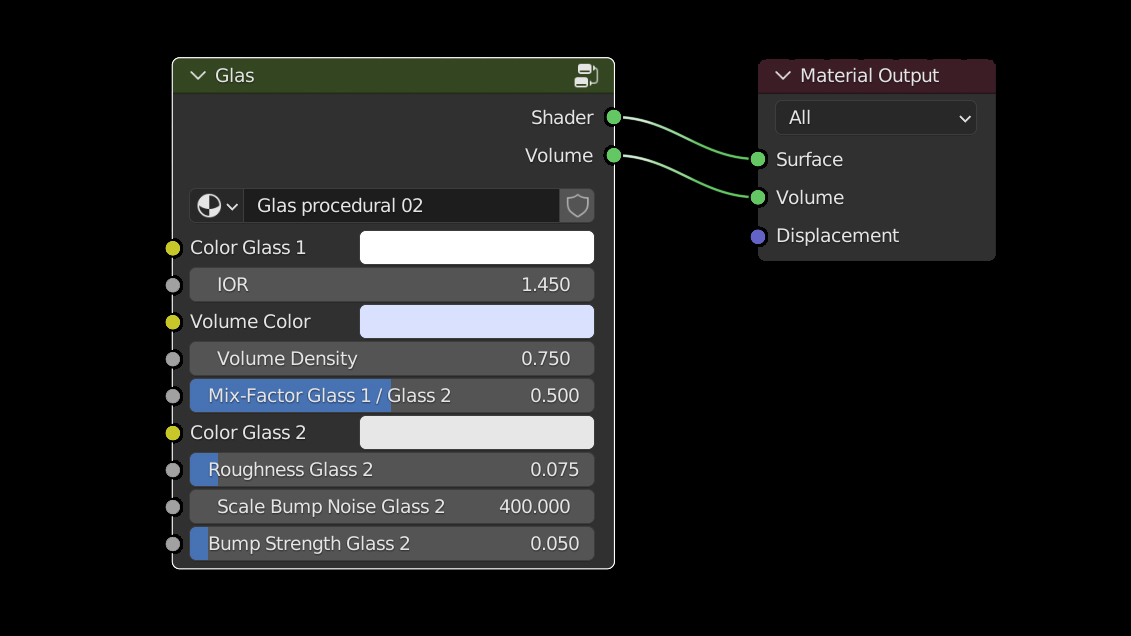Click the Volume output socket on Glas

[614, 156]
